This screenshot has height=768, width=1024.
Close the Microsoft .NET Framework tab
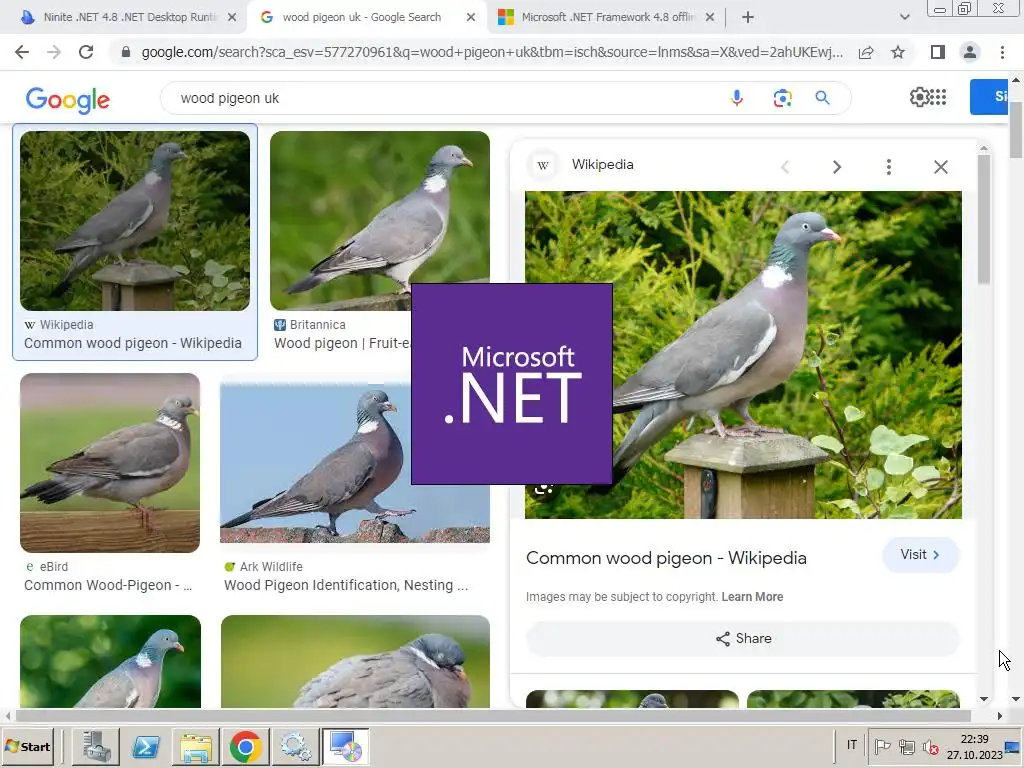711,18
